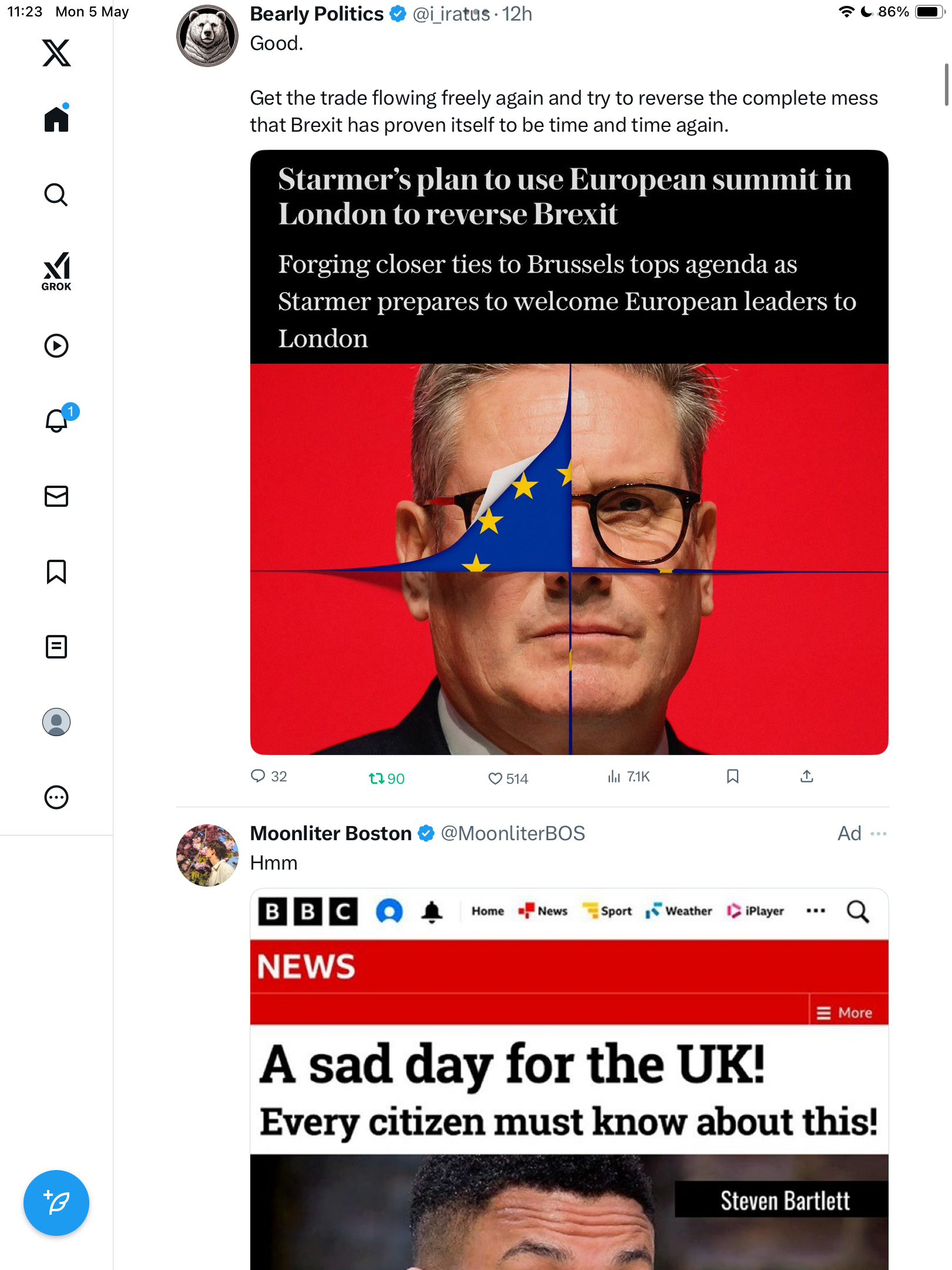
Task: Bookmark the Bearly Politics post
Action: [x=733, y=777]
